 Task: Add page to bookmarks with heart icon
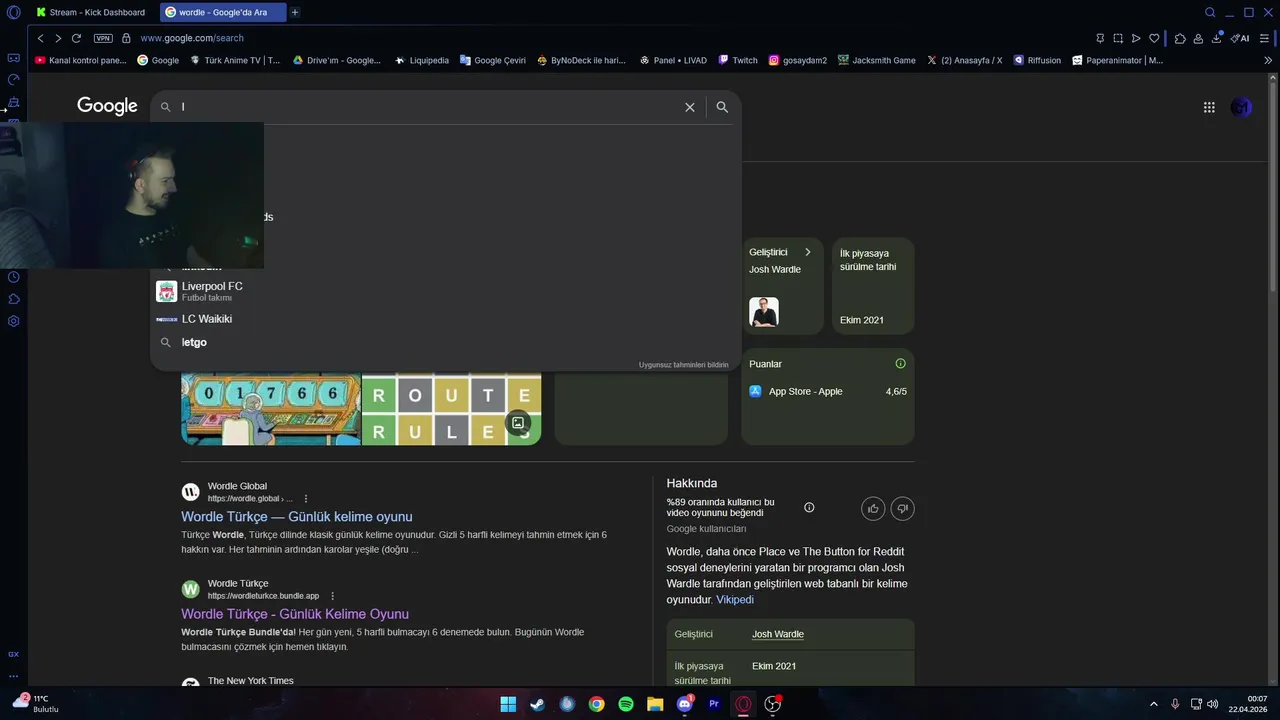1154,38
